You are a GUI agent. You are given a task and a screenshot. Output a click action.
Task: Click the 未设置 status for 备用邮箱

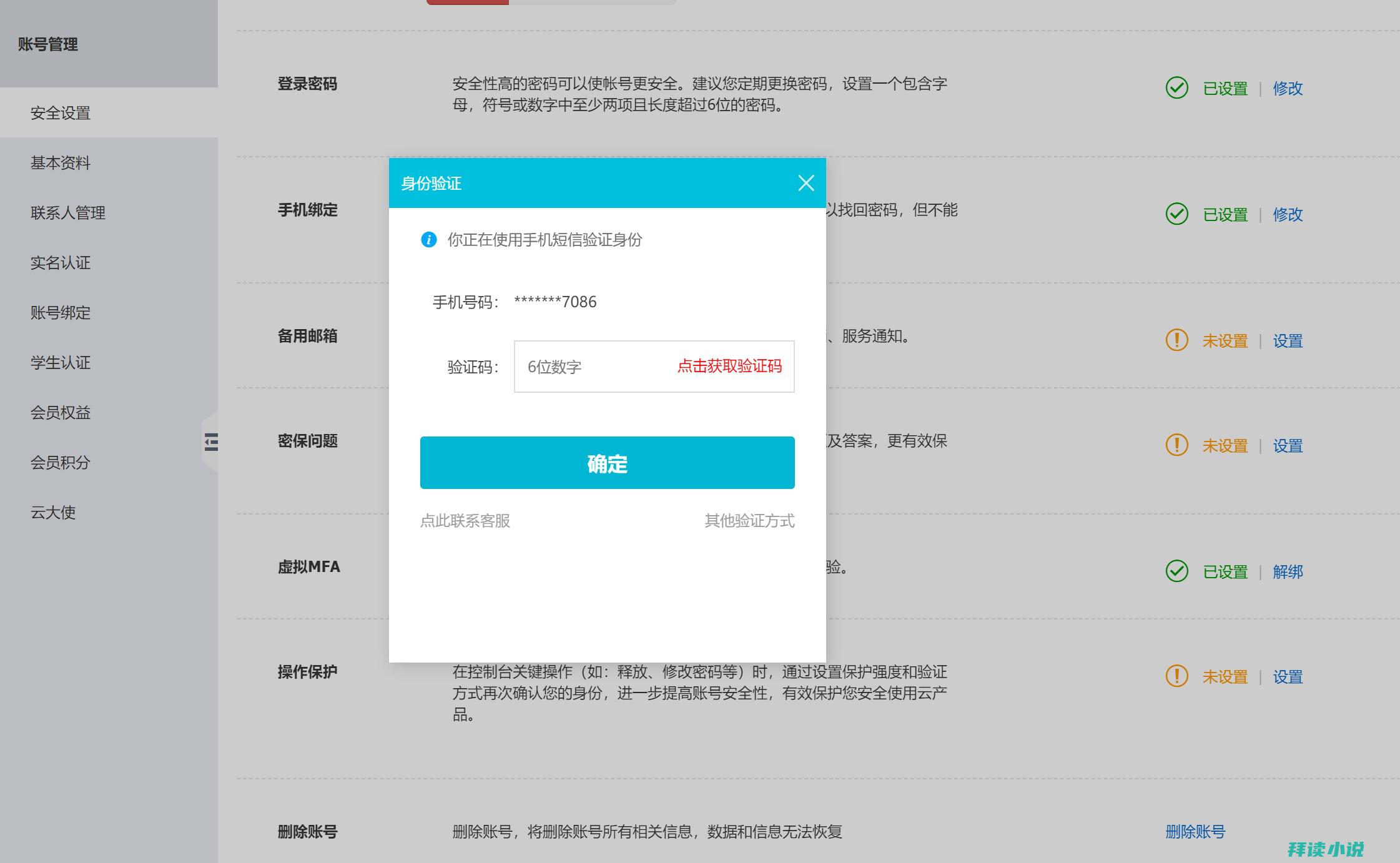click(x=1225, y=341)
